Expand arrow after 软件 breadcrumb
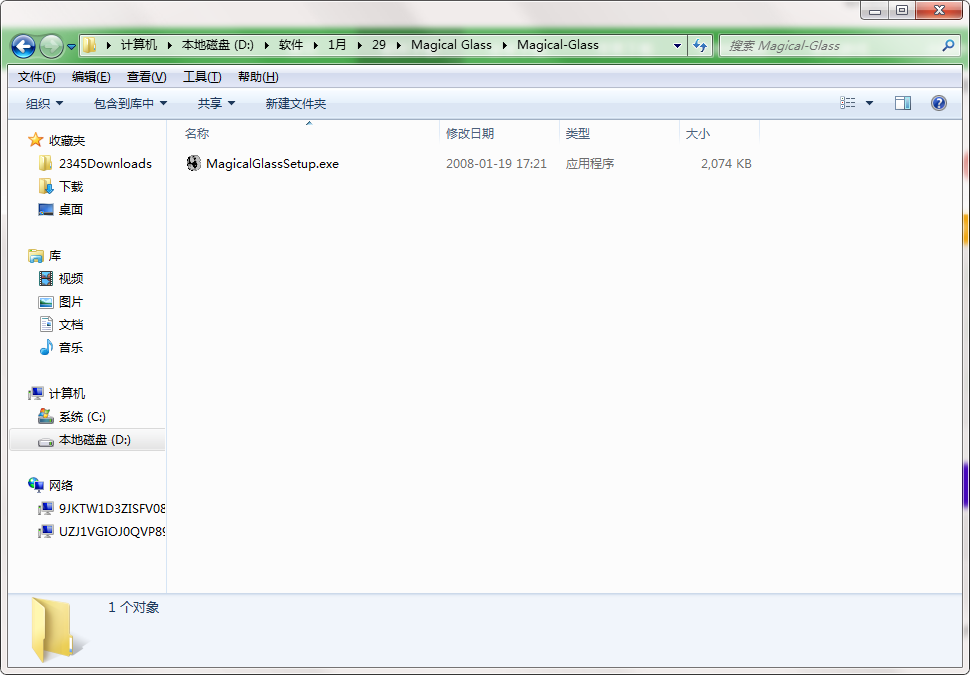 (x=315, y=45)
